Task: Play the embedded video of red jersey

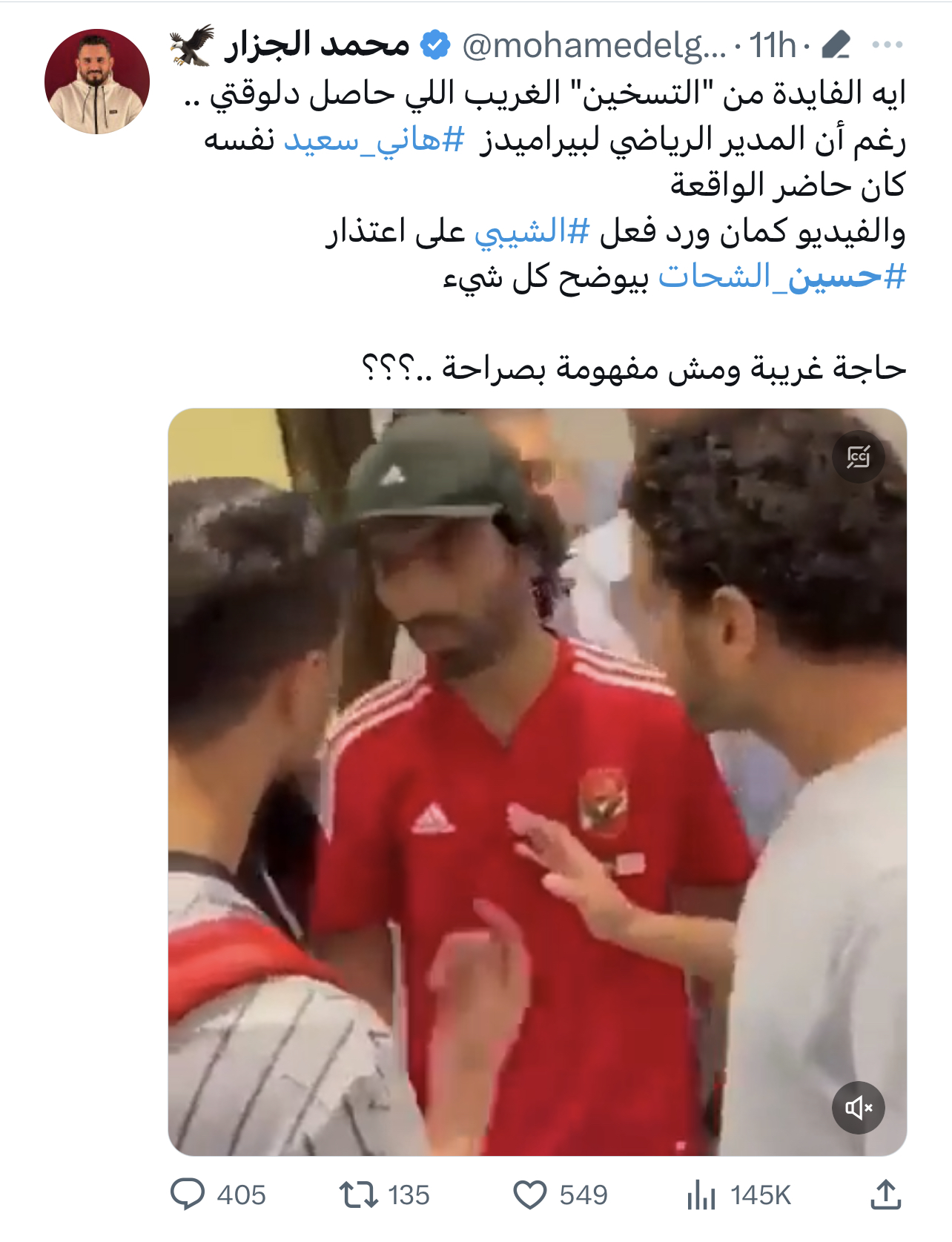Action: point(538,782)
